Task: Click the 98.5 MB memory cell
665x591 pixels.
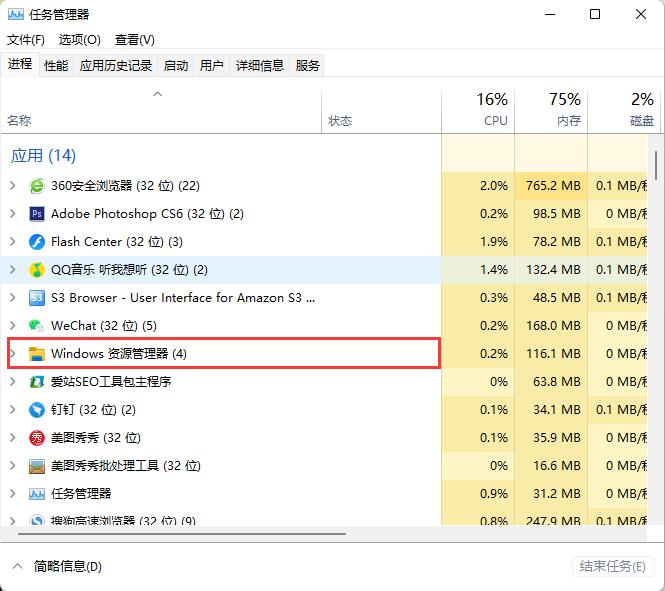Action: [x=551, y=214]
